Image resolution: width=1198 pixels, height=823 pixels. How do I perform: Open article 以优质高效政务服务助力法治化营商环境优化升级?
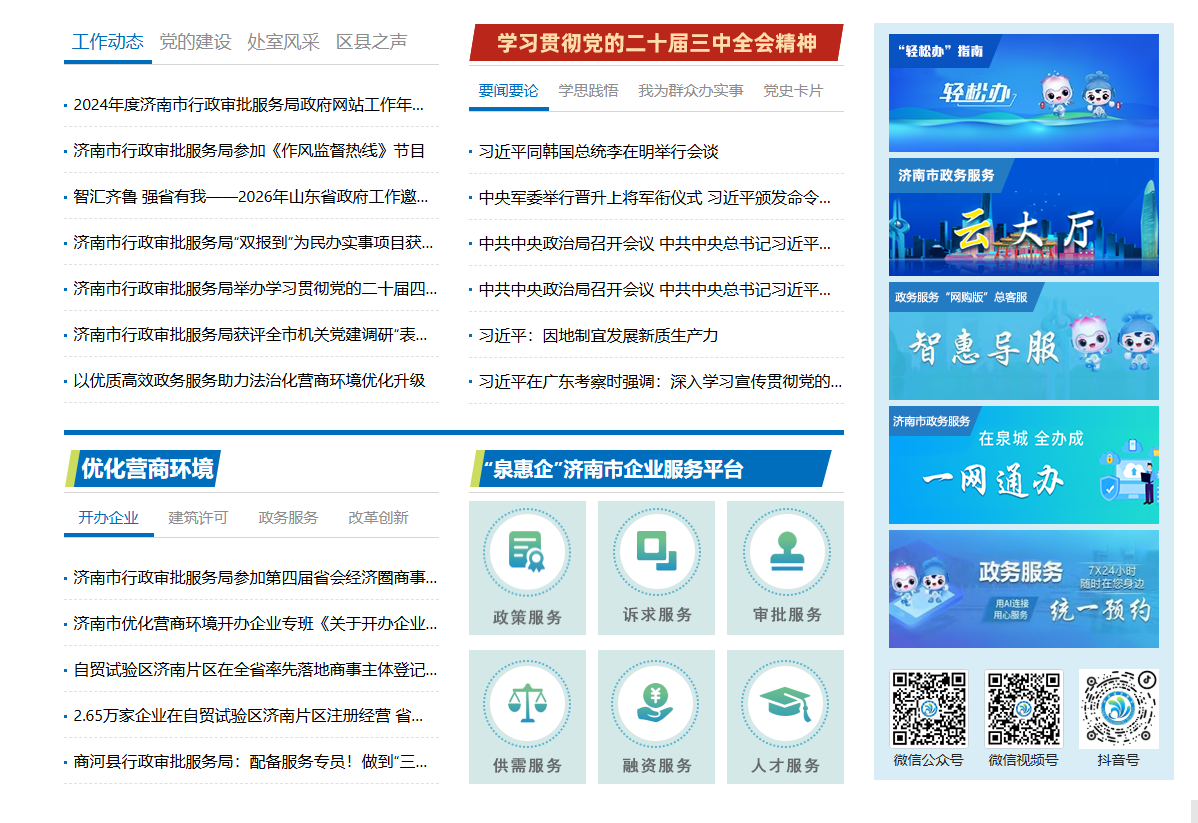point(249,381)
